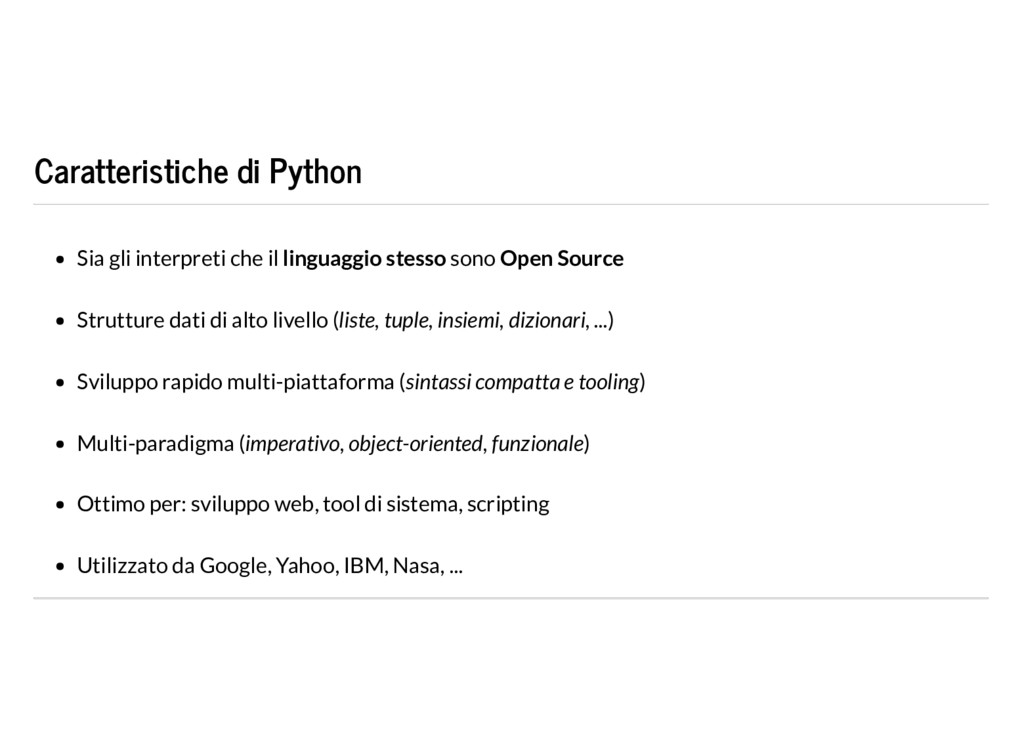The height and width of the screenshot is (747, 1024).
Task: Click the text 'Strutture dati di alto livello'
Action: pos(202,321)
